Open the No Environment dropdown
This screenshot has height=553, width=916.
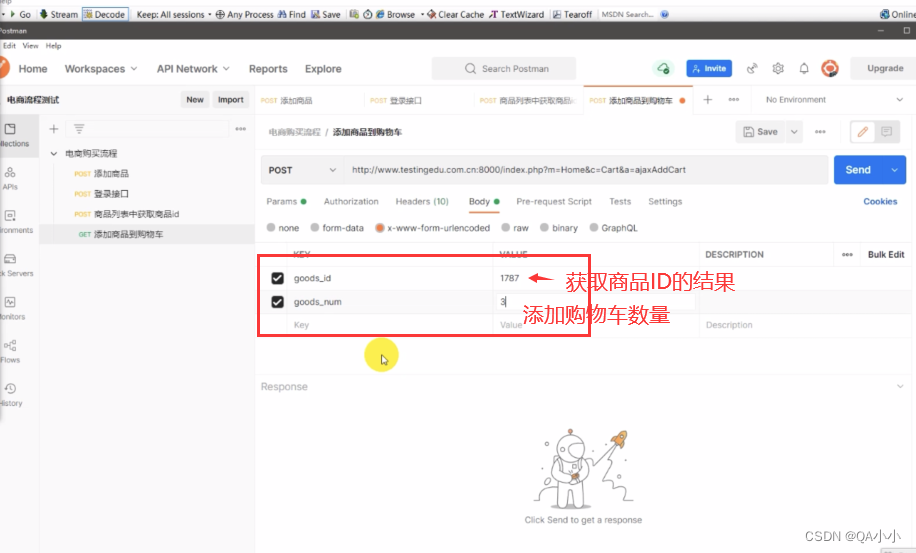pos(834,100)
